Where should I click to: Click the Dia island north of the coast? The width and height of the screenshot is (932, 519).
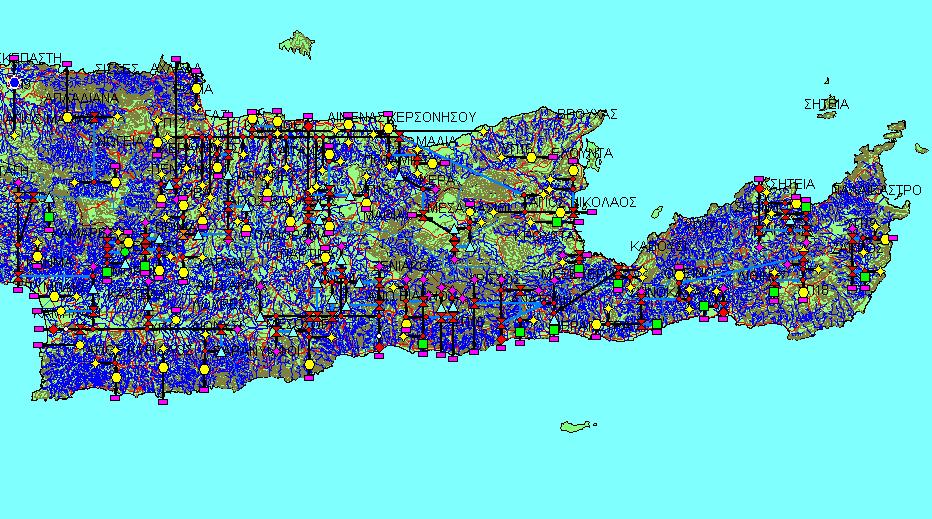point(297,45)
